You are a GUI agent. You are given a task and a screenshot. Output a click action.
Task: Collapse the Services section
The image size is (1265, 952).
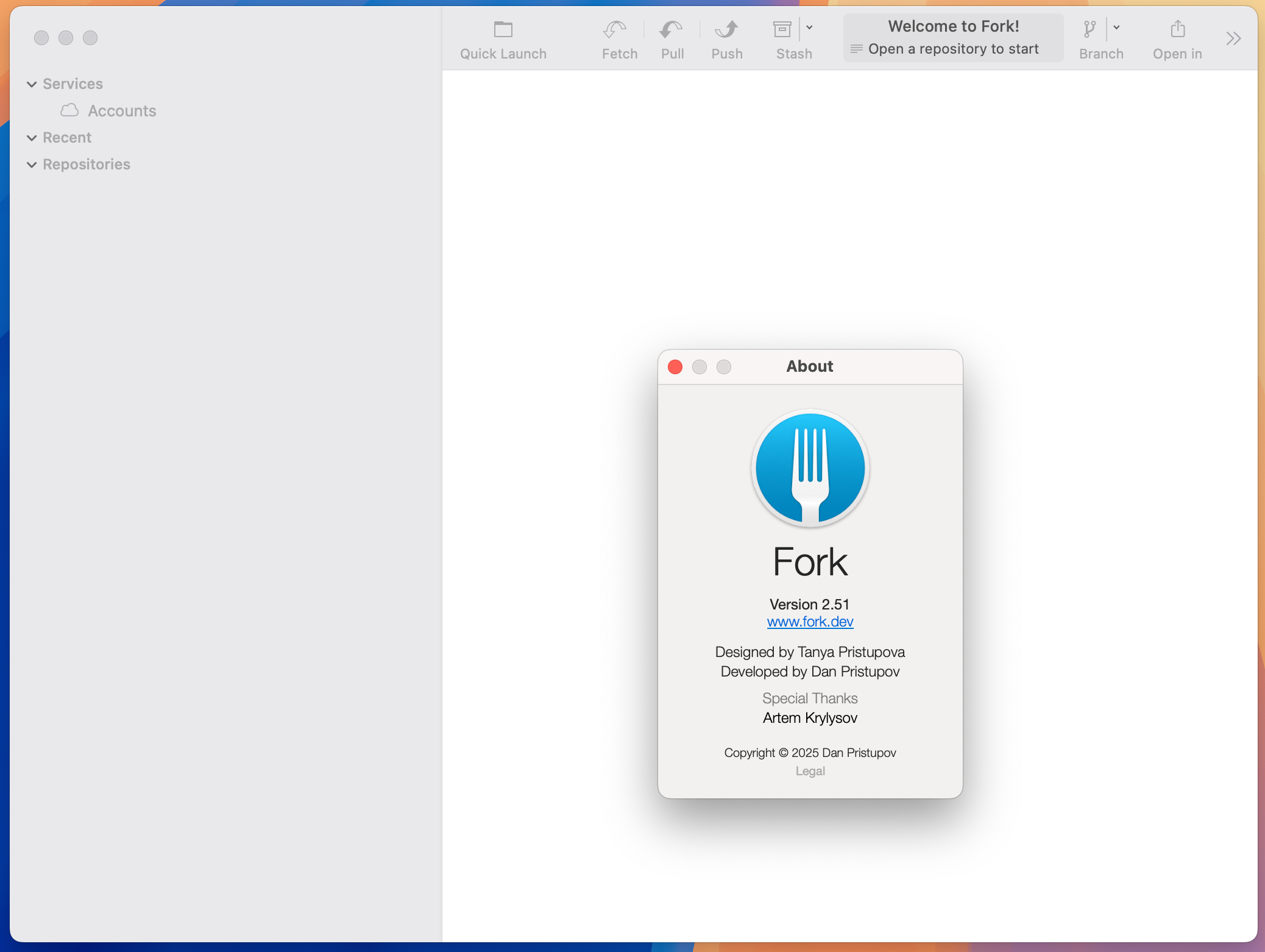[x=32, y=84]
